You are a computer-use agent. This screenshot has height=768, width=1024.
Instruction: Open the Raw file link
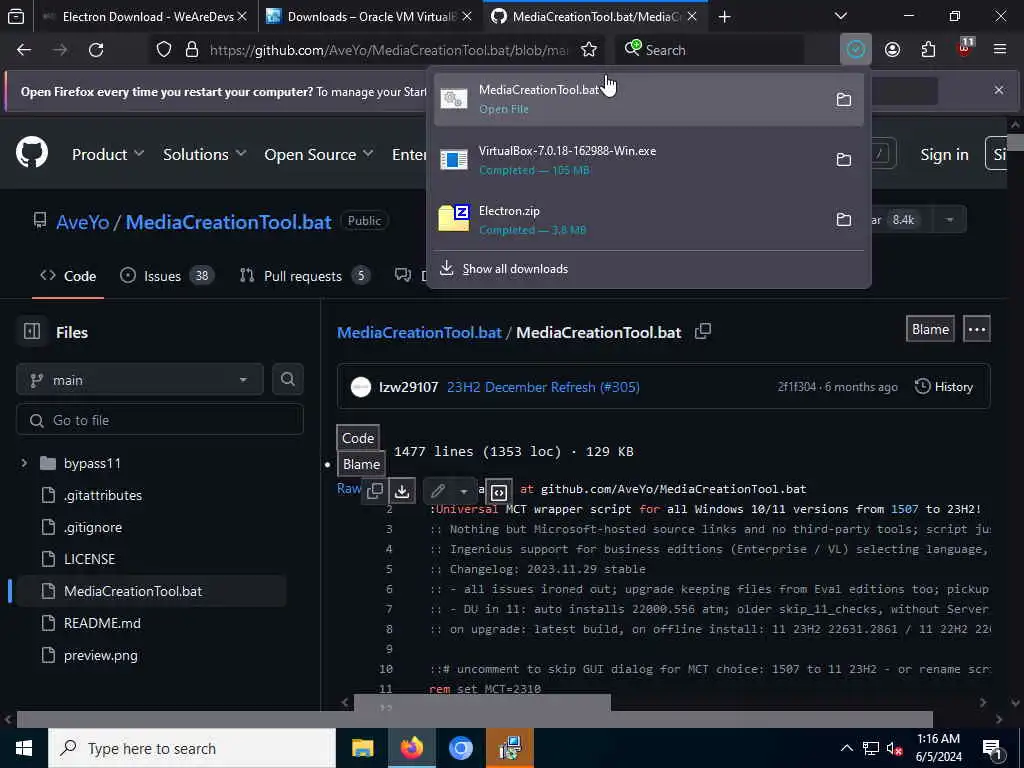349,488
